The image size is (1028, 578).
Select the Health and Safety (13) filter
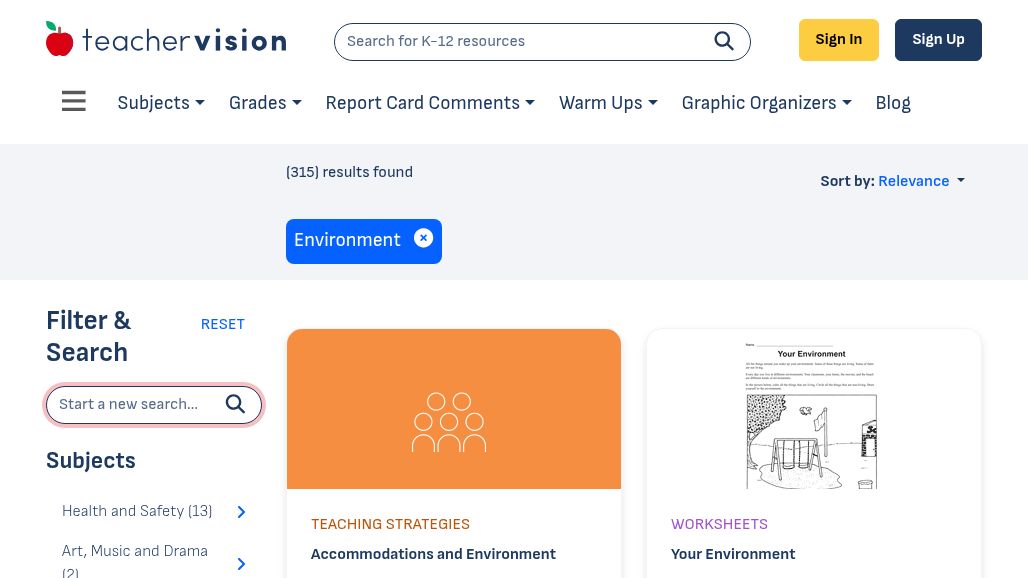[137, 511]
